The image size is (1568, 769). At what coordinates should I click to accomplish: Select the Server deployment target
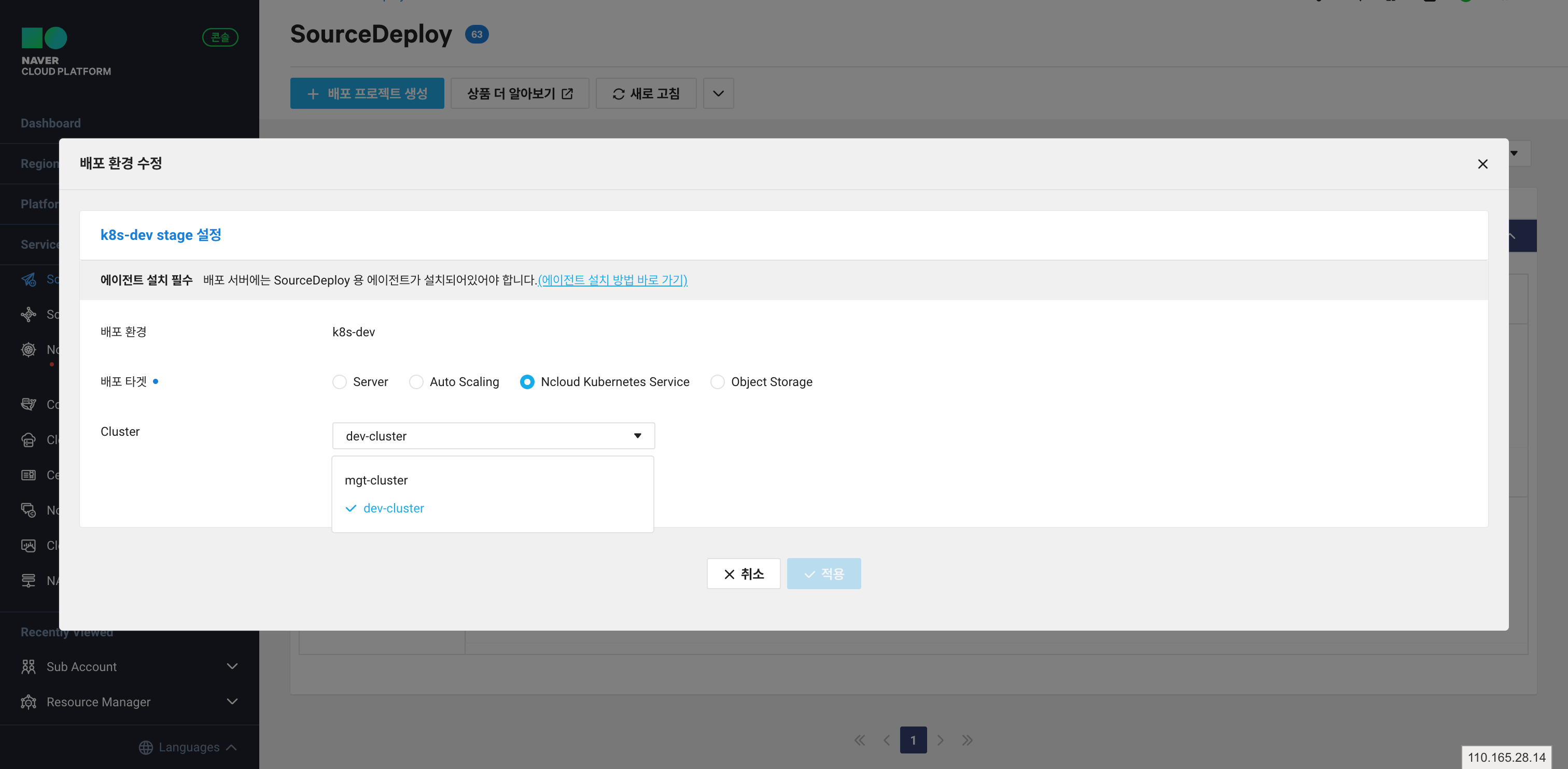340,381
